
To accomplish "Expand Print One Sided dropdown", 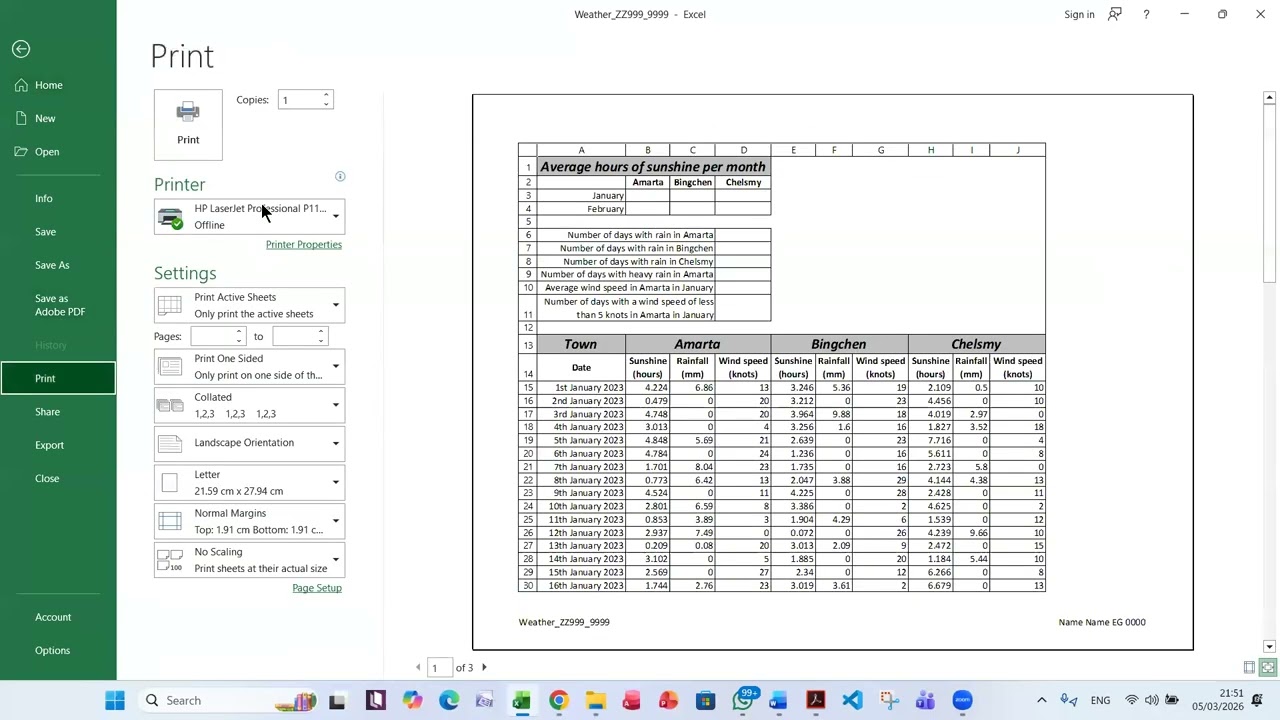I will point(249,367).
